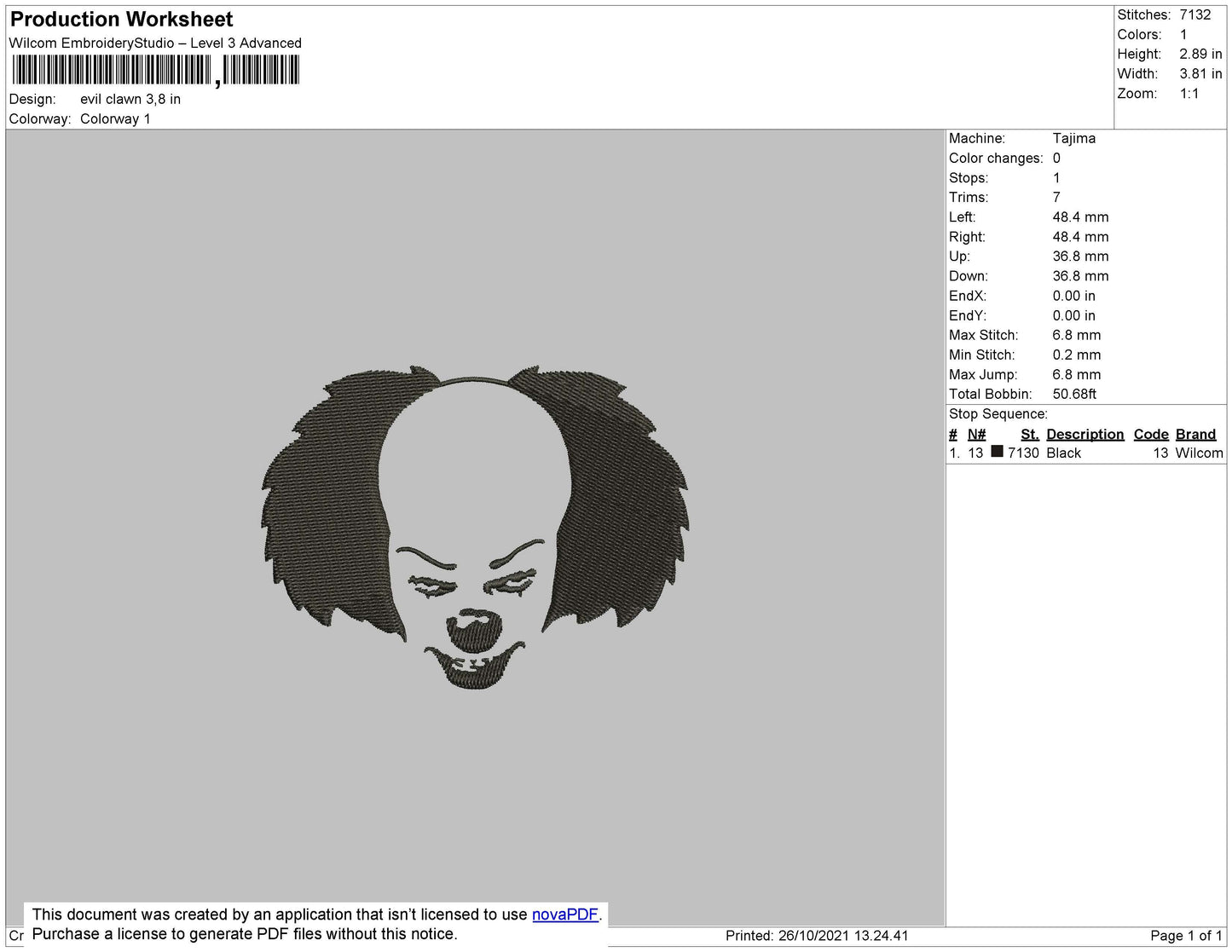
Task: Select the design name 'evil clawn 3,8 in'
Action: click(x=130, y=99)
